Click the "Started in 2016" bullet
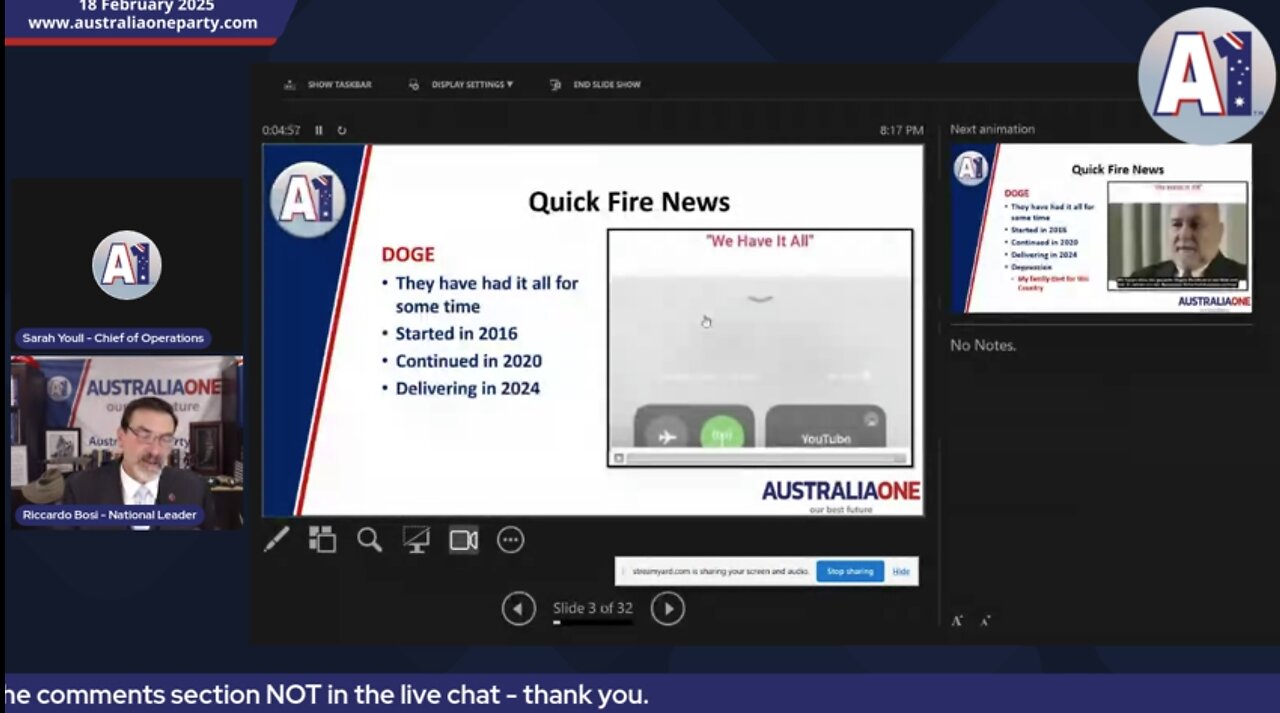 pos(456,333)
